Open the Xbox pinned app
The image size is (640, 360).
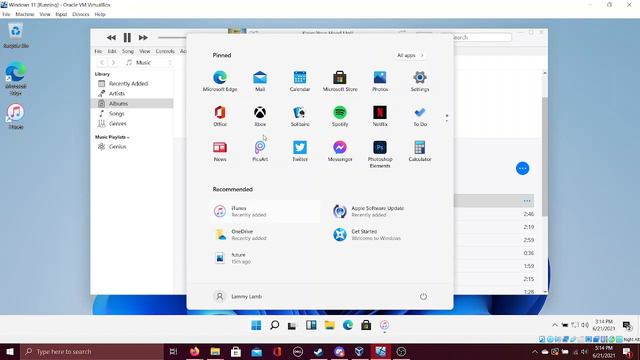[260, 116]
